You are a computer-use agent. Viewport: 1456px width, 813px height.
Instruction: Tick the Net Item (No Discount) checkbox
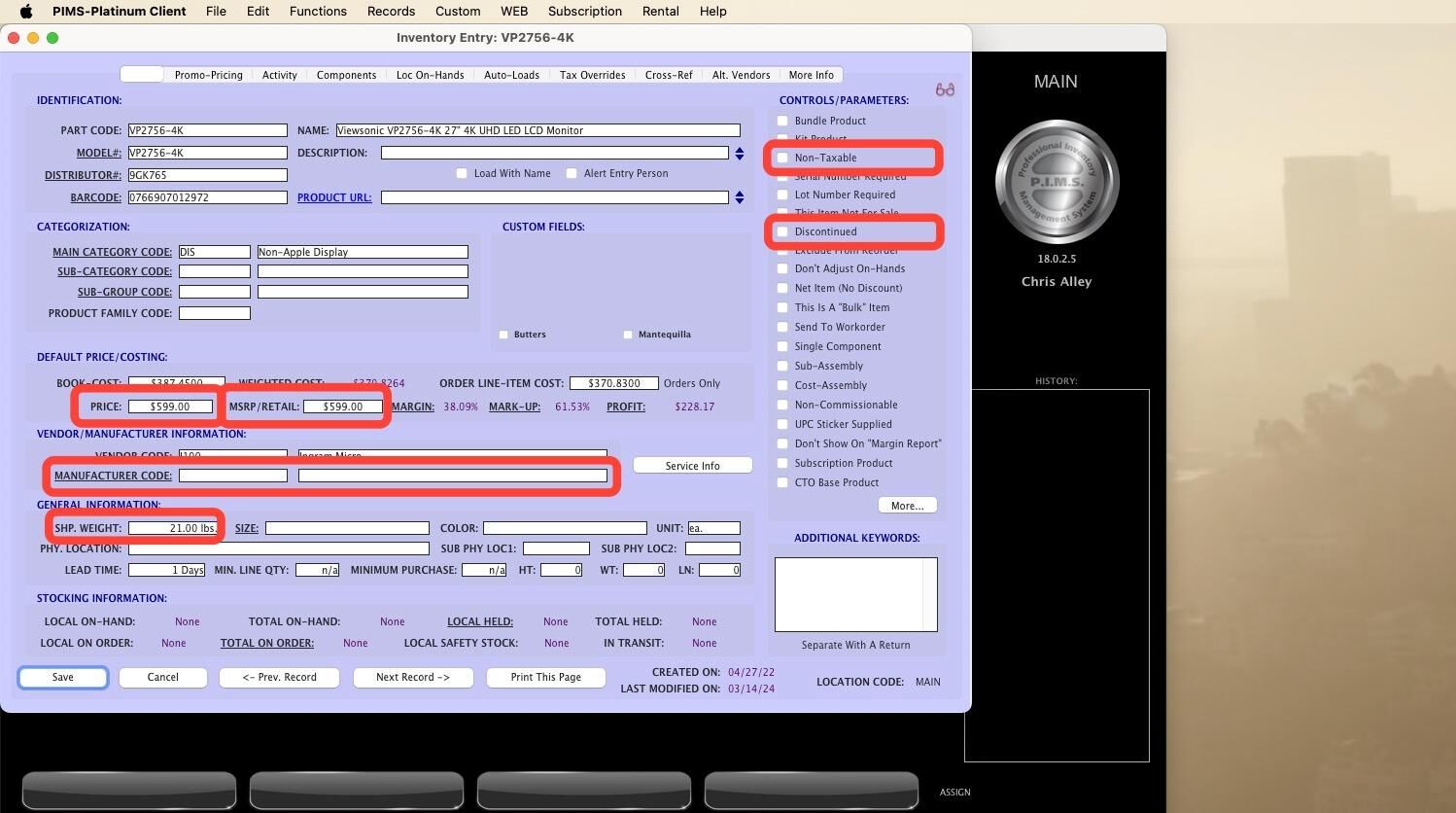[x=782, y=288]
